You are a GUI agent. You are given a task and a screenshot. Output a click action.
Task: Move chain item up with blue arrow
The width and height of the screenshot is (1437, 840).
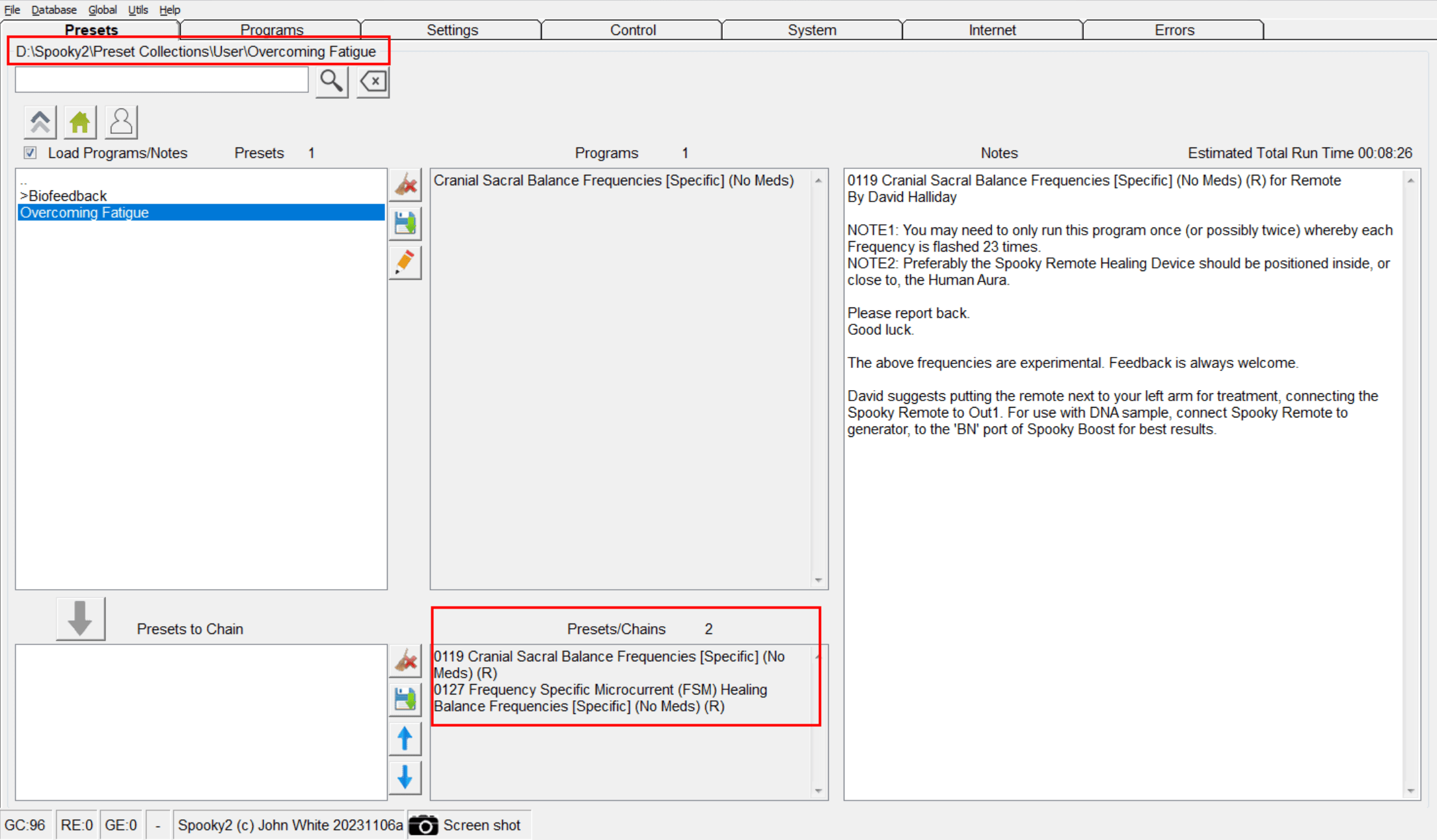(405, 739)
